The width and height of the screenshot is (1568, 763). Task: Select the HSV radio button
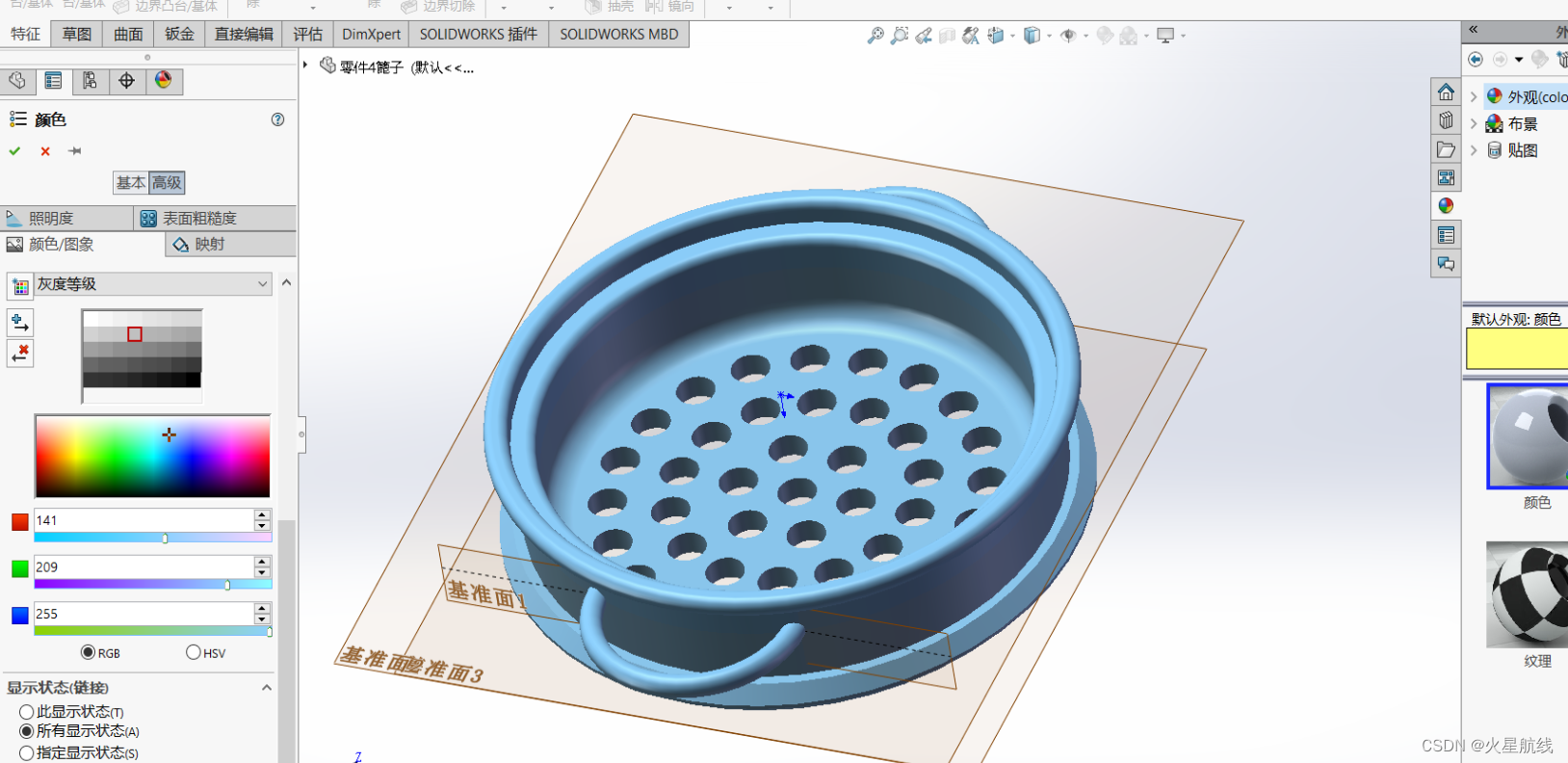pyautogui.click(x=194, y=653)
